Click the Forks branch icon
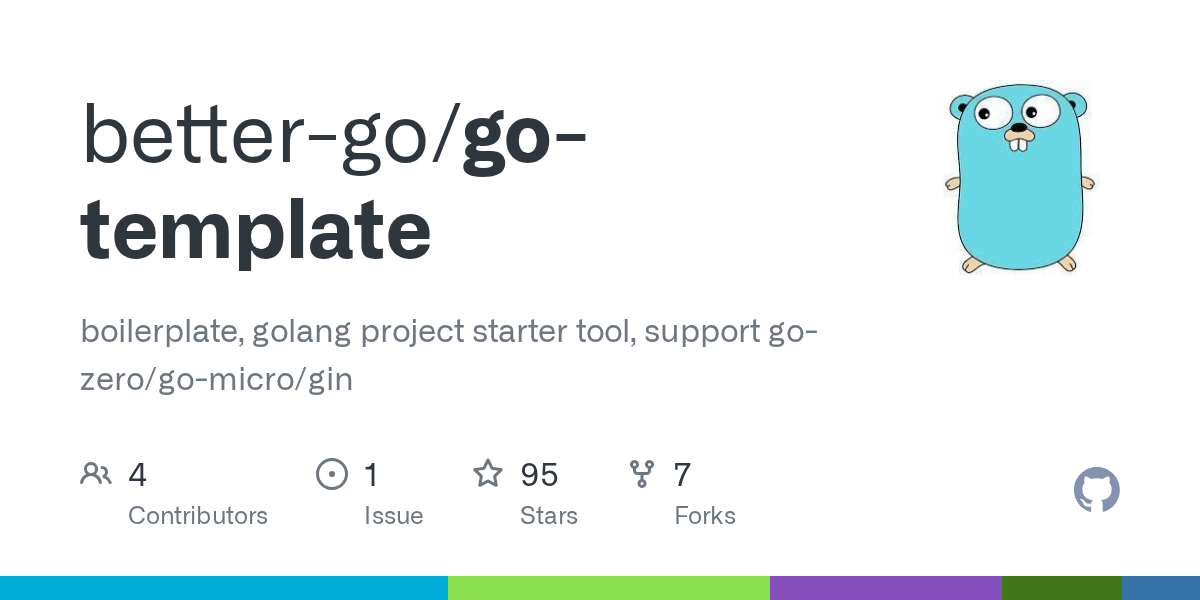Screen dimensions: 1200x600 pyautogui.click(x=642, y=474)
